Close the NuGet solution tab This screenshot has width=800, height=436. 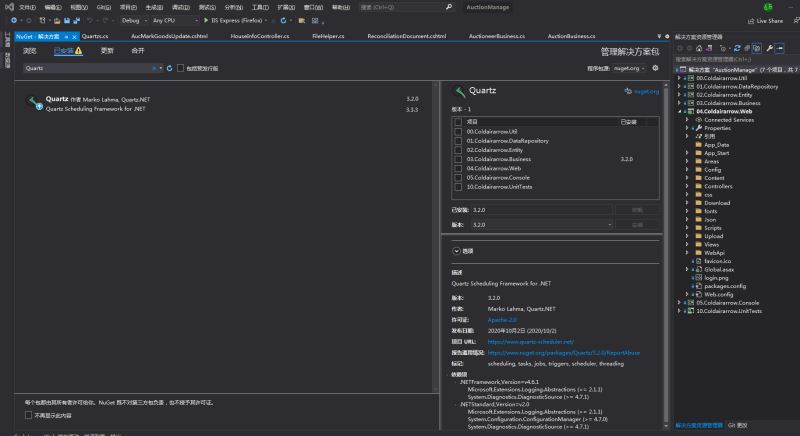tap(74, 37)
